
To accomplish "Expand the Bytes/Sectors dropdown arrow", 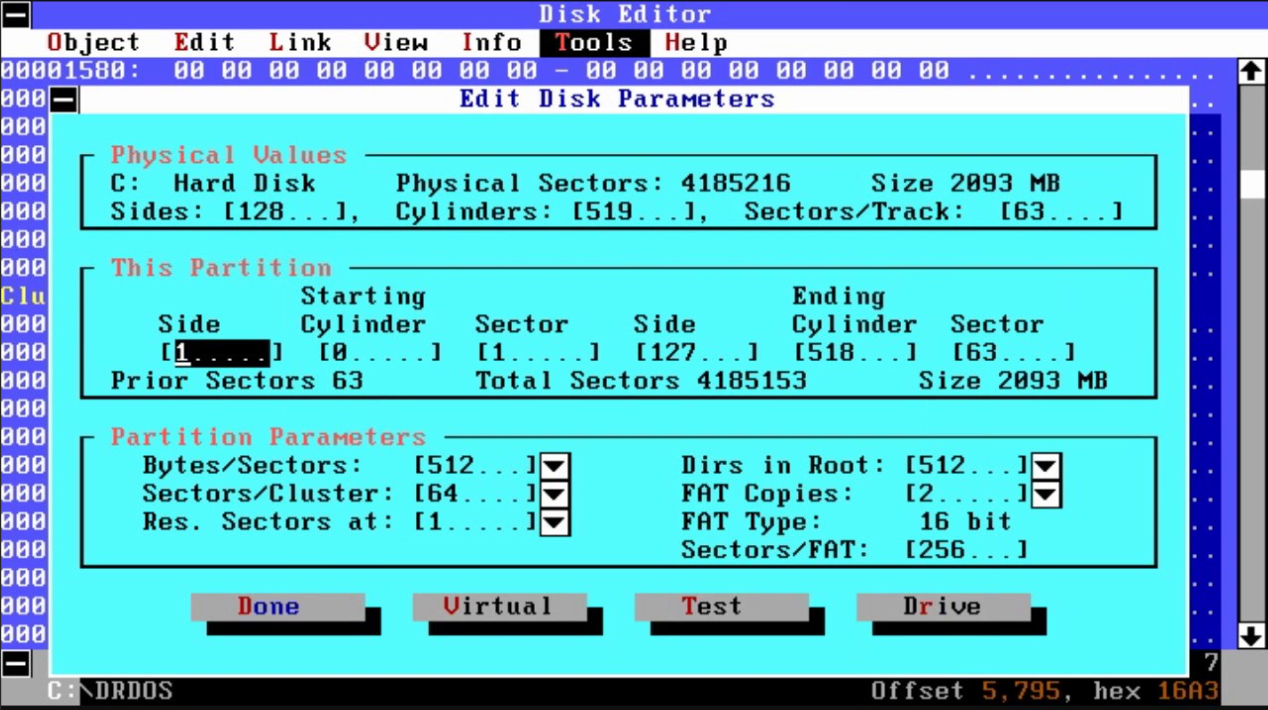I will (x=555, y=466).
